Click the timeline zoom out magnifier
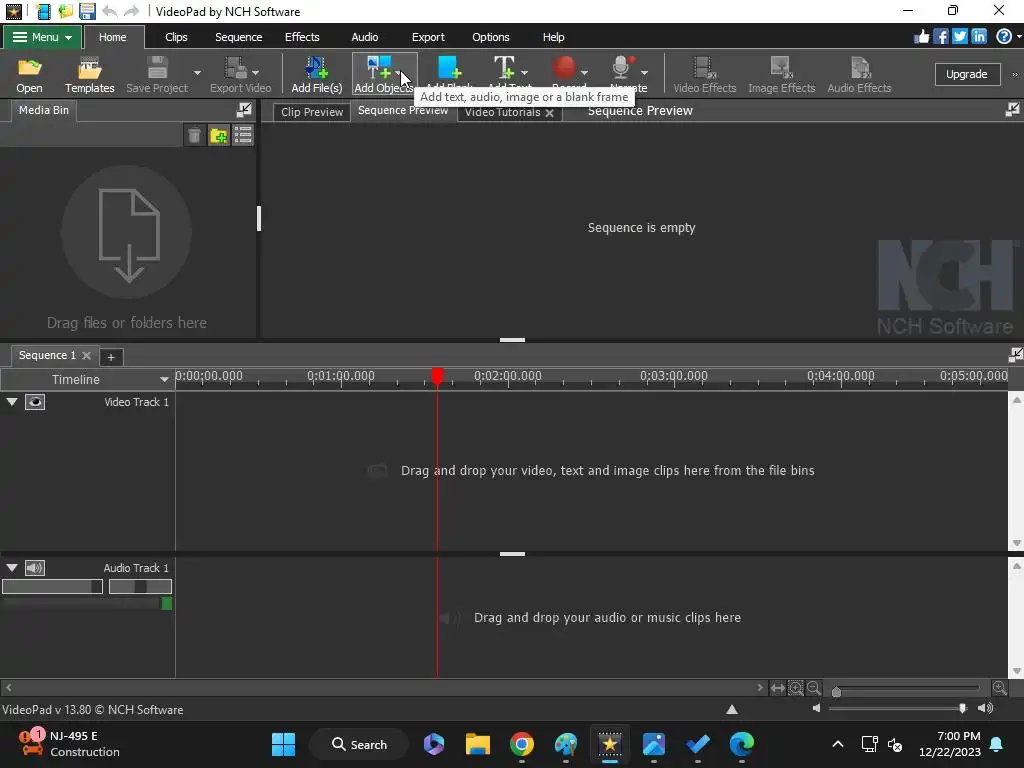Viewport: 1024px width, 768px height. pos(814,688)
